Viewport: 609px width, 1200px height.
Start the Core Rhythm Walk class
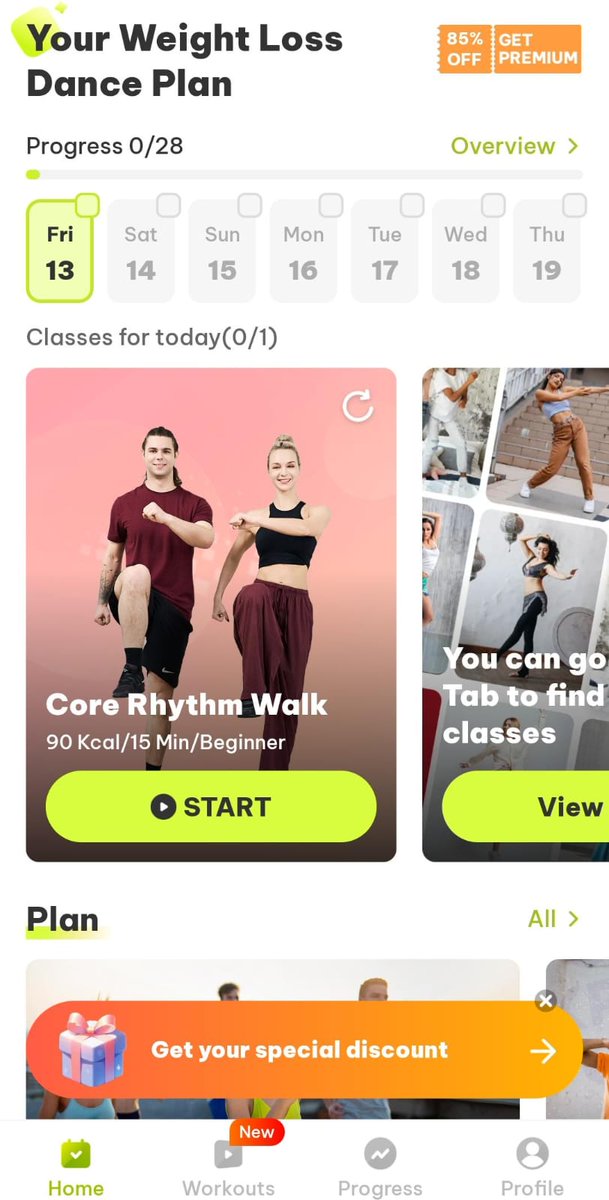211,807
